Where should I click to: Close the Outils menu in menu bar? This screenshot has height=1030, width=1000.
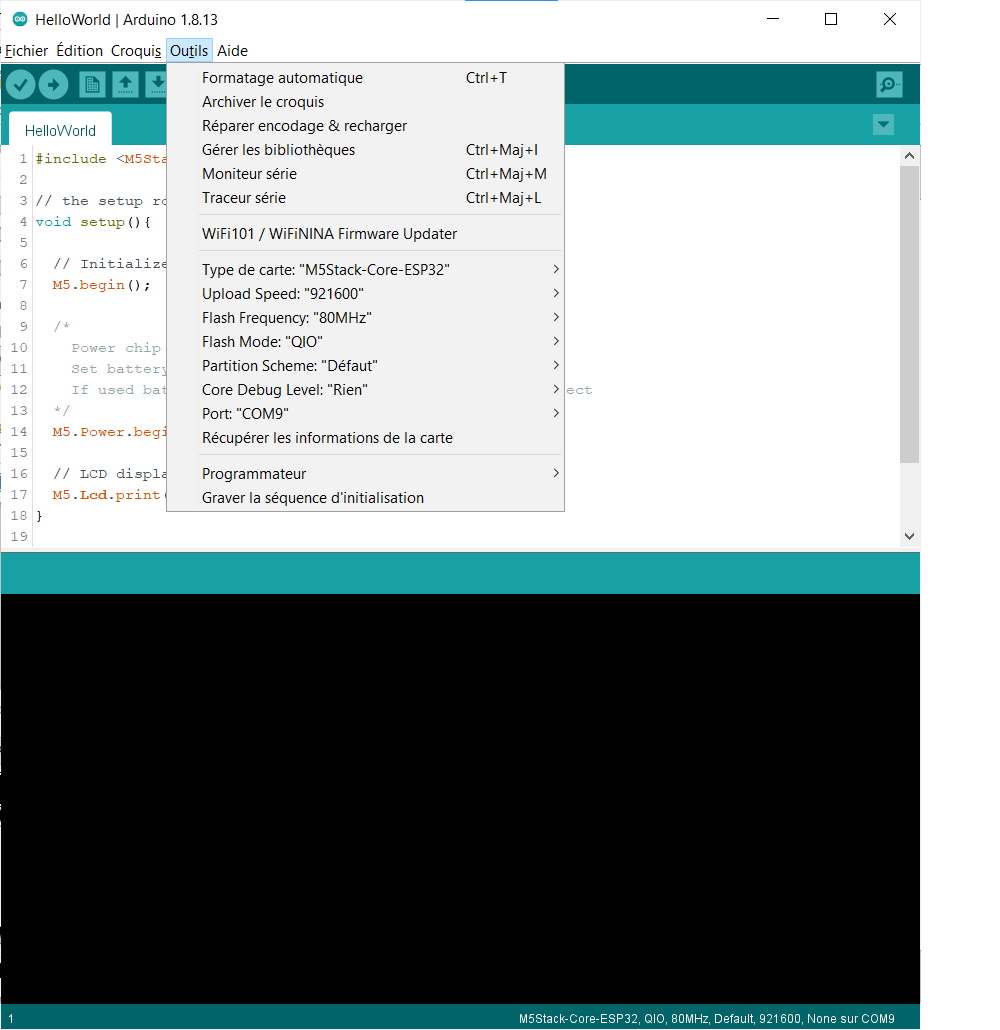(x=189, y=51)
